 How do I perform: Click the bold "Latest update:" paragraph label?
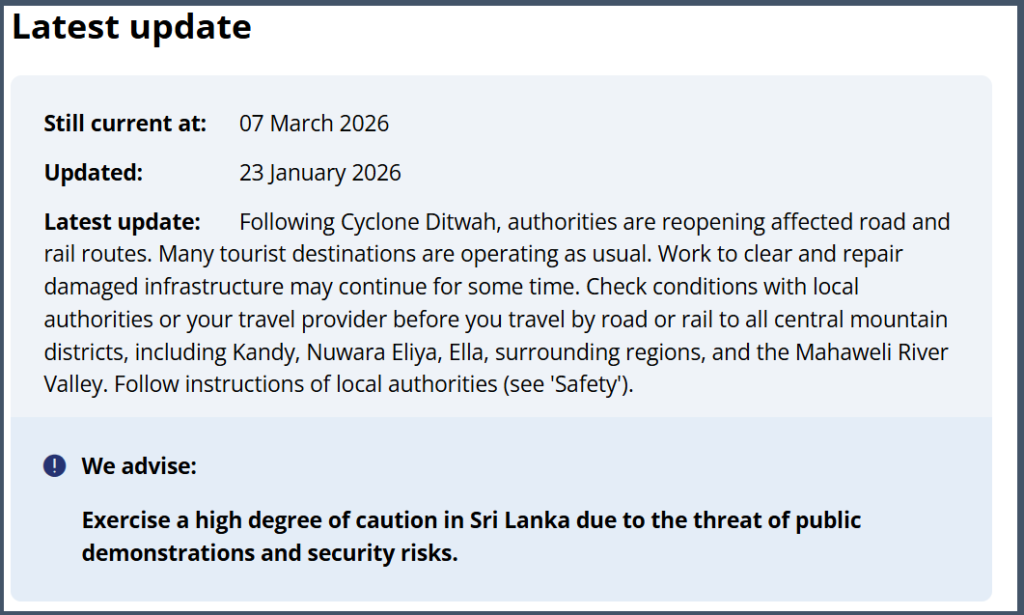point(122,222)
